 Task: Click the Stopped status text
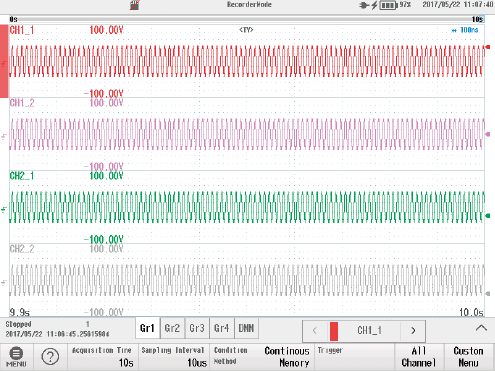18,324
